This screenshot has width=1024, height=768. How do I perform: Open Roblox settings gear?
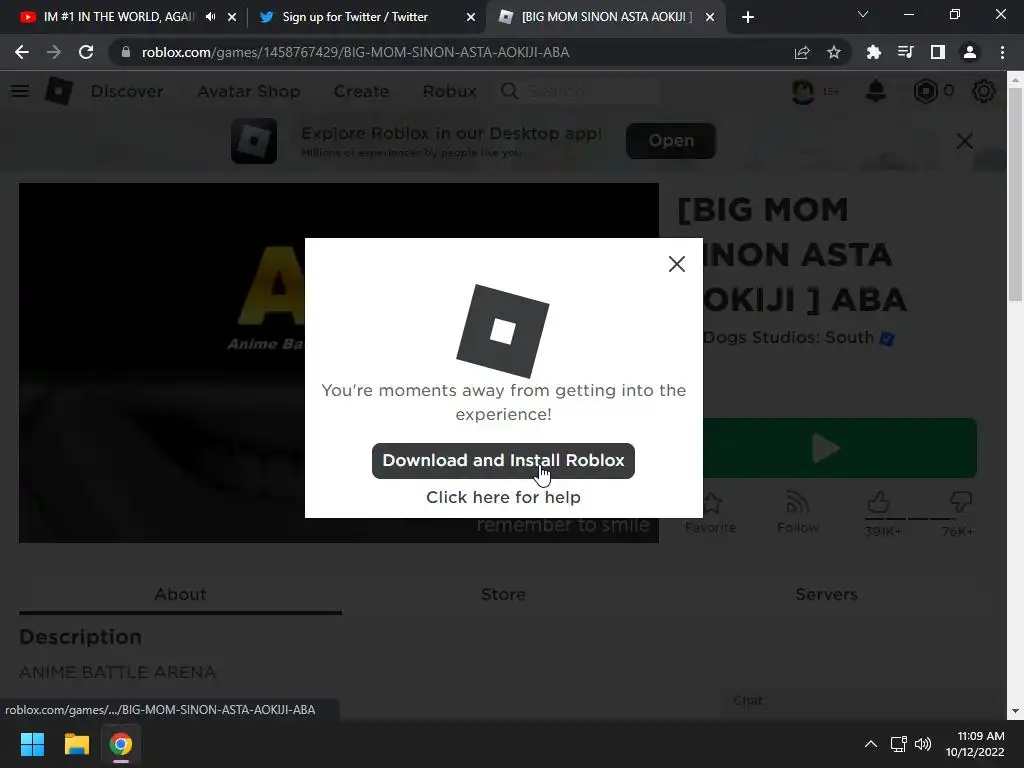pyautogui.click(x=984, y=91)
